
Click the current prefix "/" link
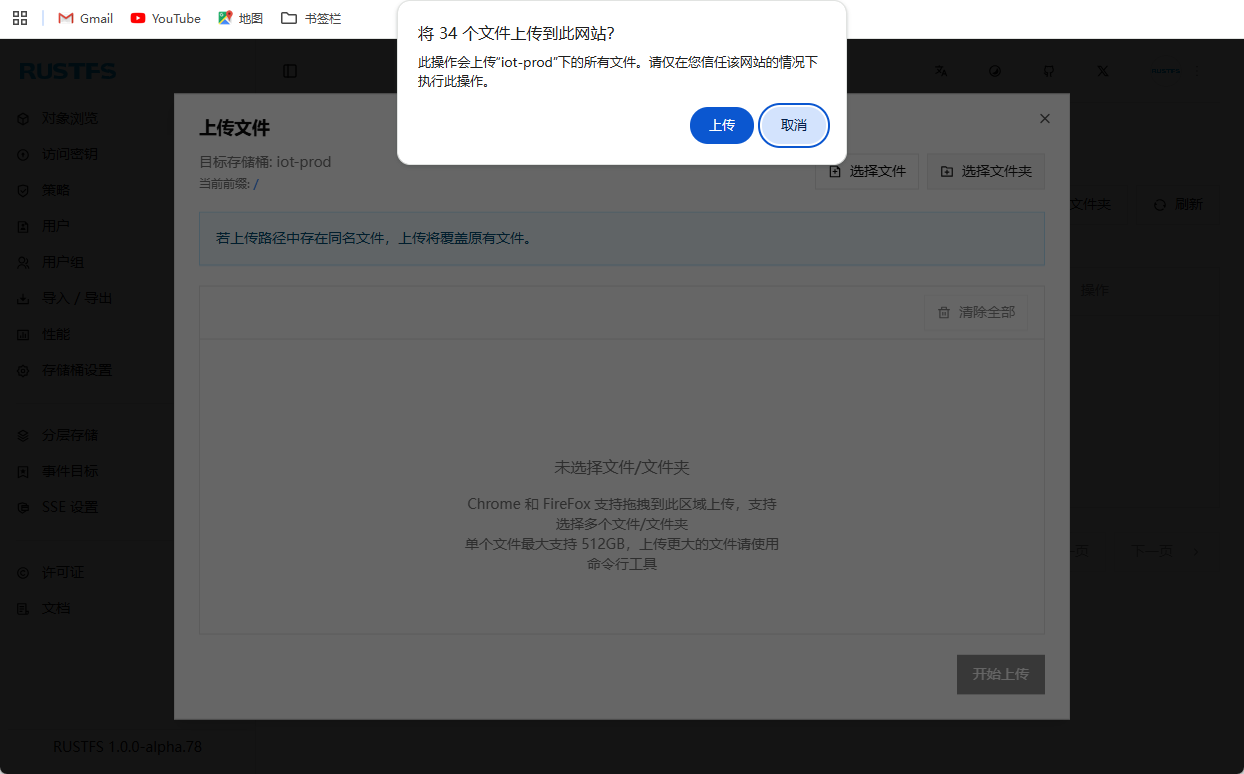click(x=256, y=184)
